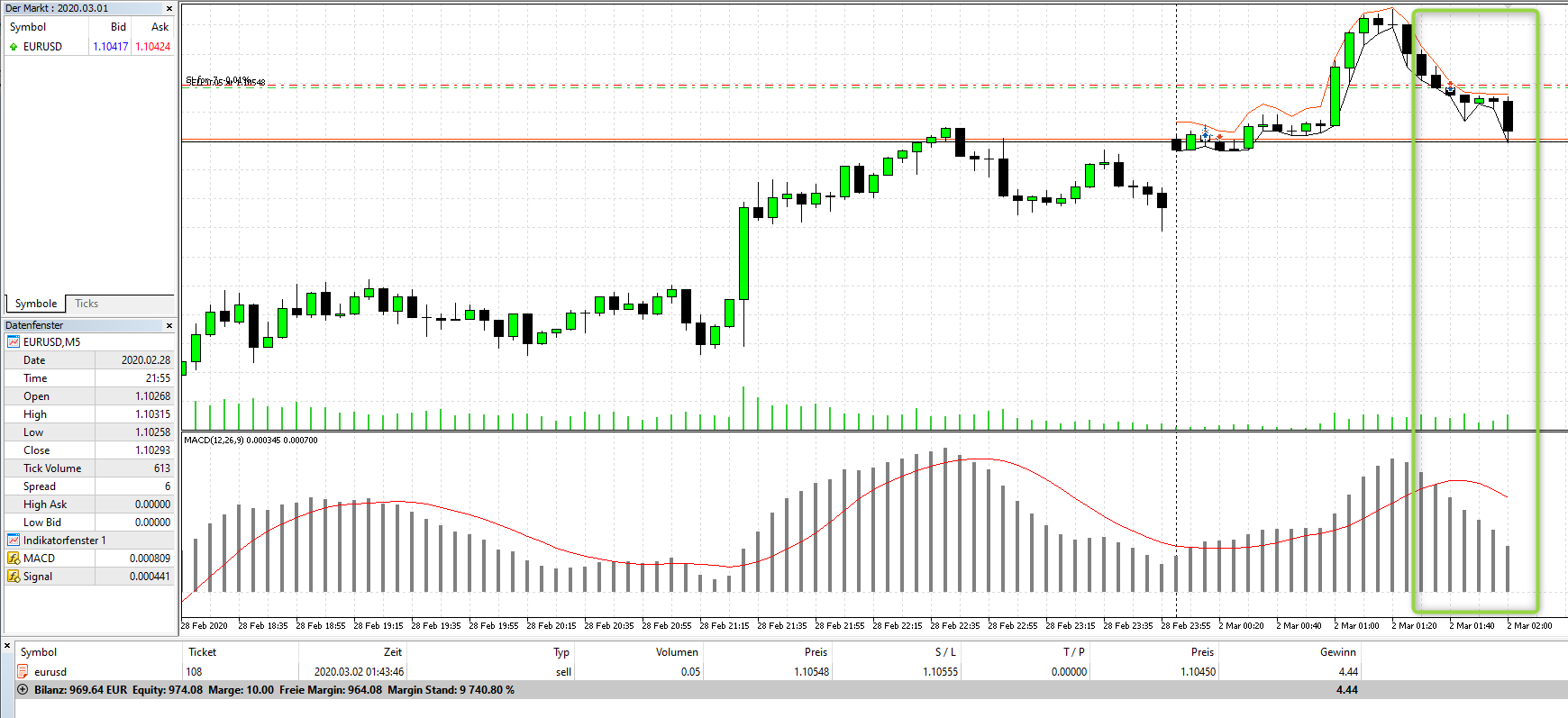Click the Signal indicator icon in Datenfenster

coord(14,577)
